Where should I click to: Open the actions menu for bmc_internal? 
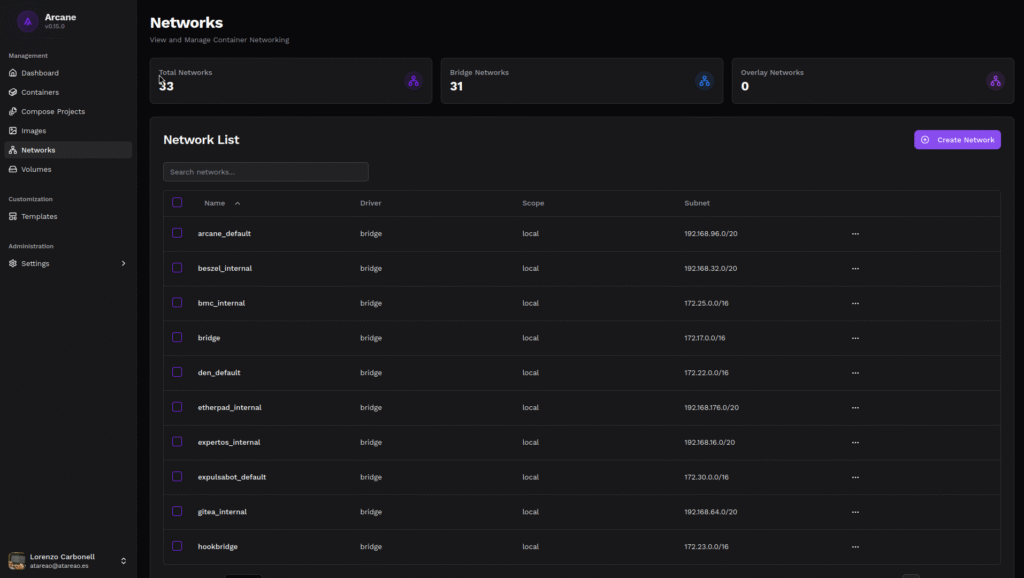pos(855,303)
